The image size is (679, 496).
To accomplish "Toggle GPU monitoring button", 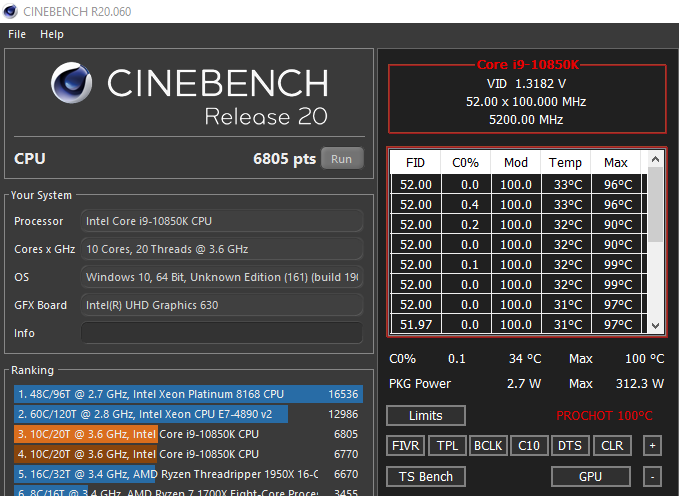I will point(590,476).
